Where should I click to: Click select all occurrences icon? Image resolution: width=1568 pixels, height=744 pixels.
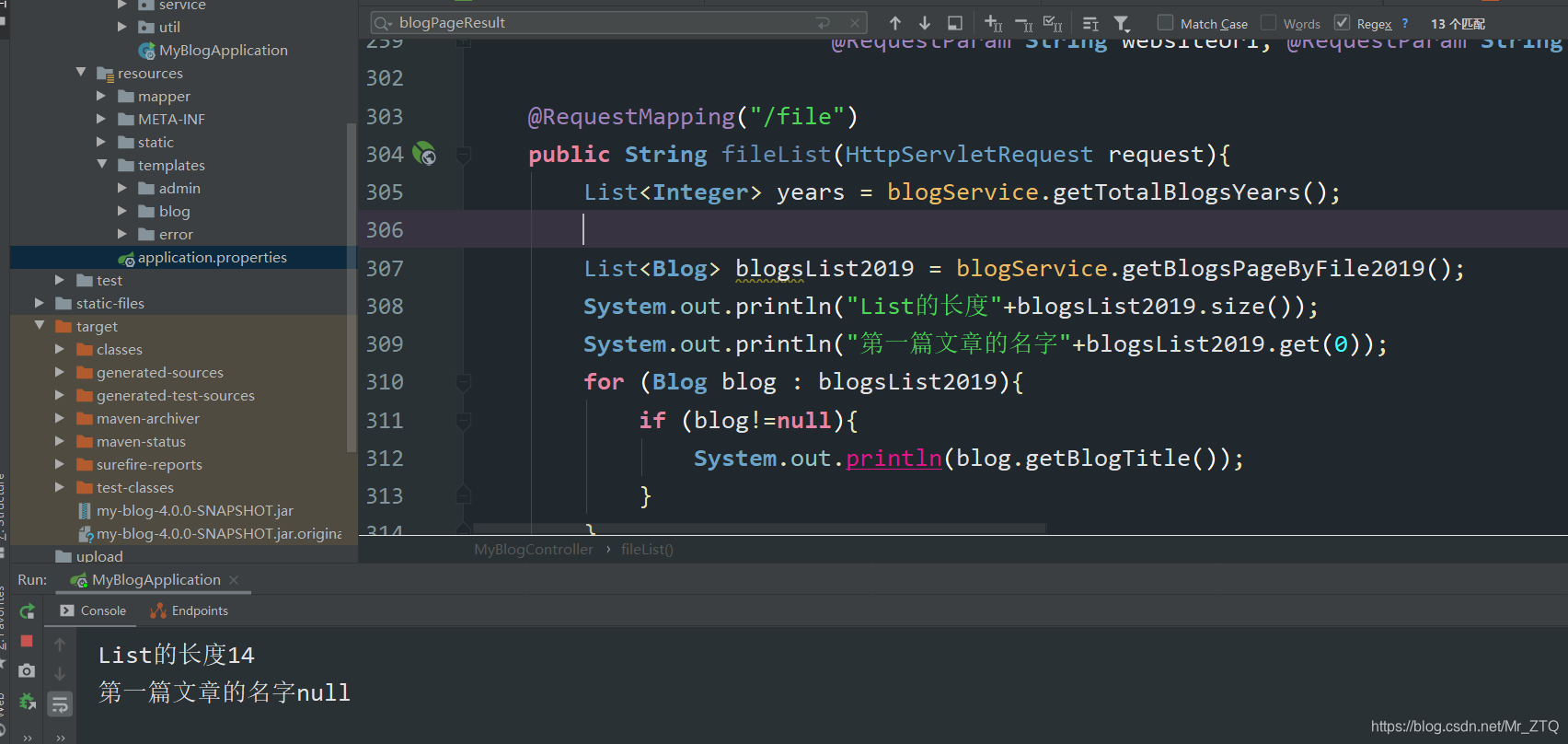[x=1054, y=24]
